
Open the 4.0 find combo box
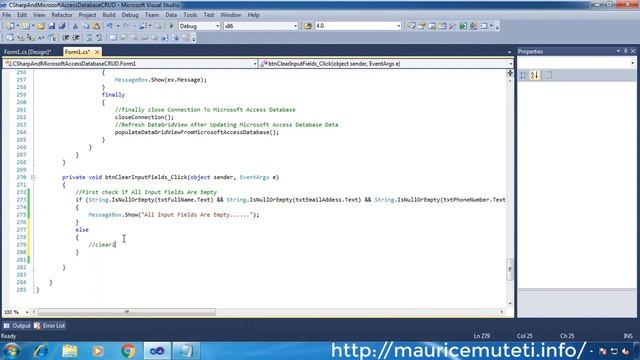[398, 26]
